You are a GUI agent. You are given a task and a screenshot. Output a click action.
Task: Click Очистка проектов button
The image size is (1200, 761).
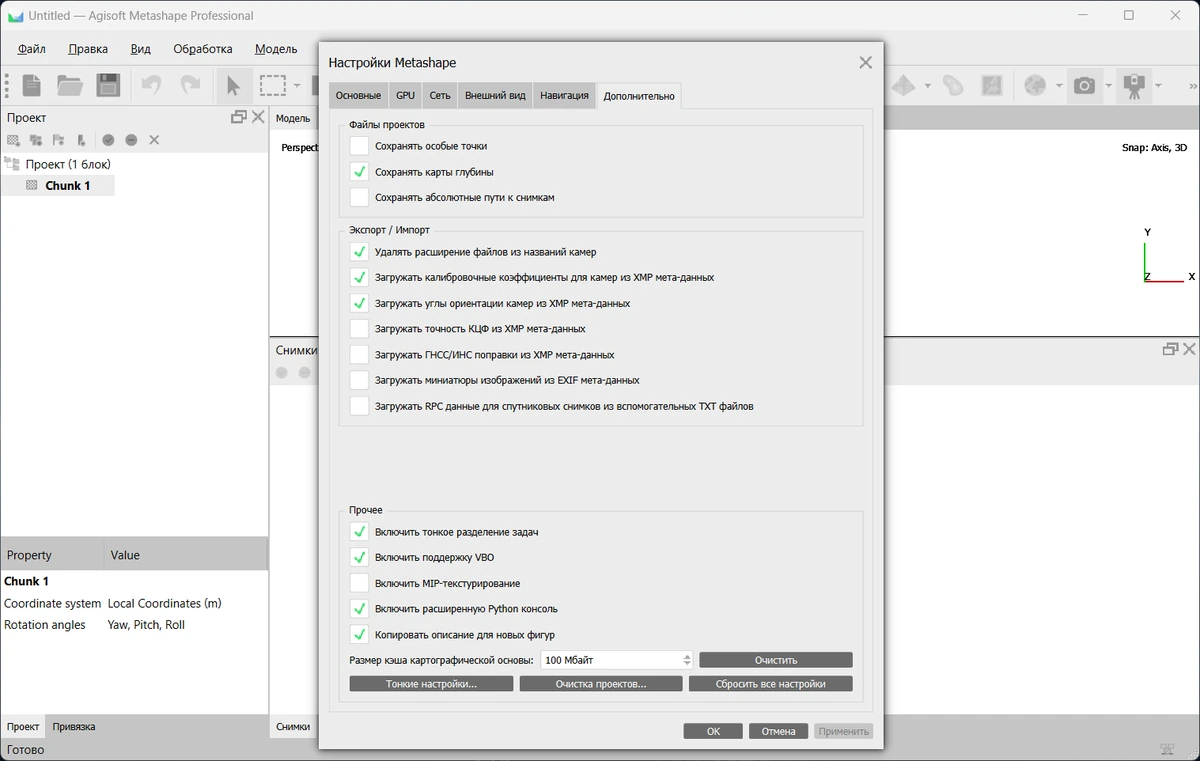click(601, 684)
